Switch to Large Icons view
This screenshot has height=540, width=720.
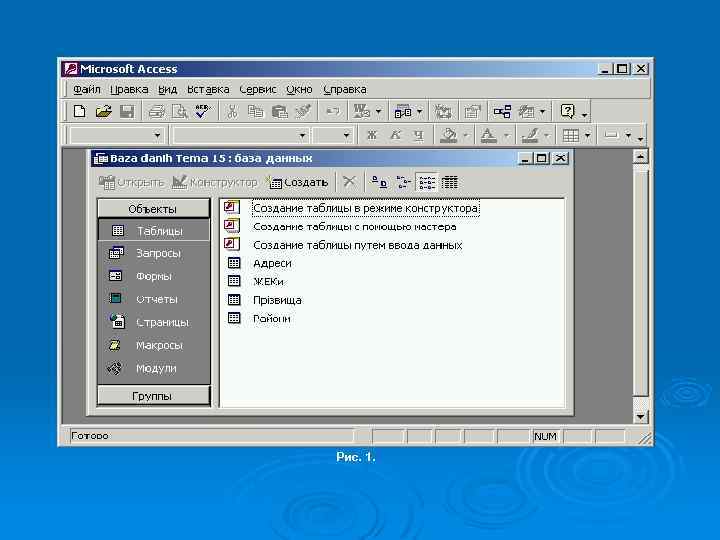(379, 182)
